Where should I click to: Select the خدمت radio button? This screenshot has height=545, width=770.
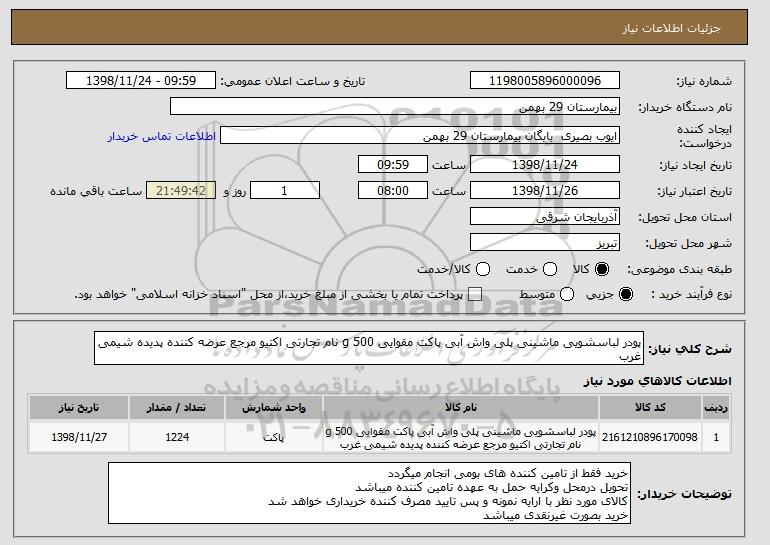pyautogui.click(x=550, y=269)
